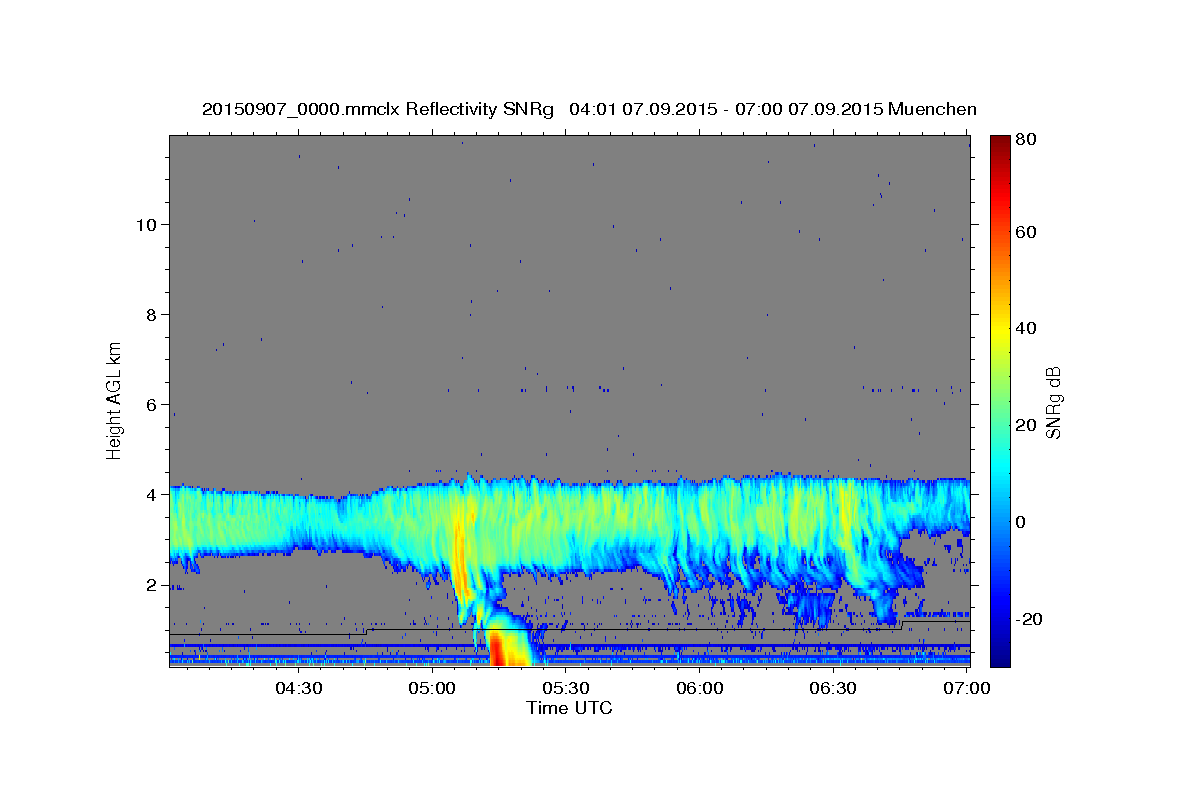1200x800 pixels.
Task: Click the colorbar value 60
Action: coord(1025,232)
